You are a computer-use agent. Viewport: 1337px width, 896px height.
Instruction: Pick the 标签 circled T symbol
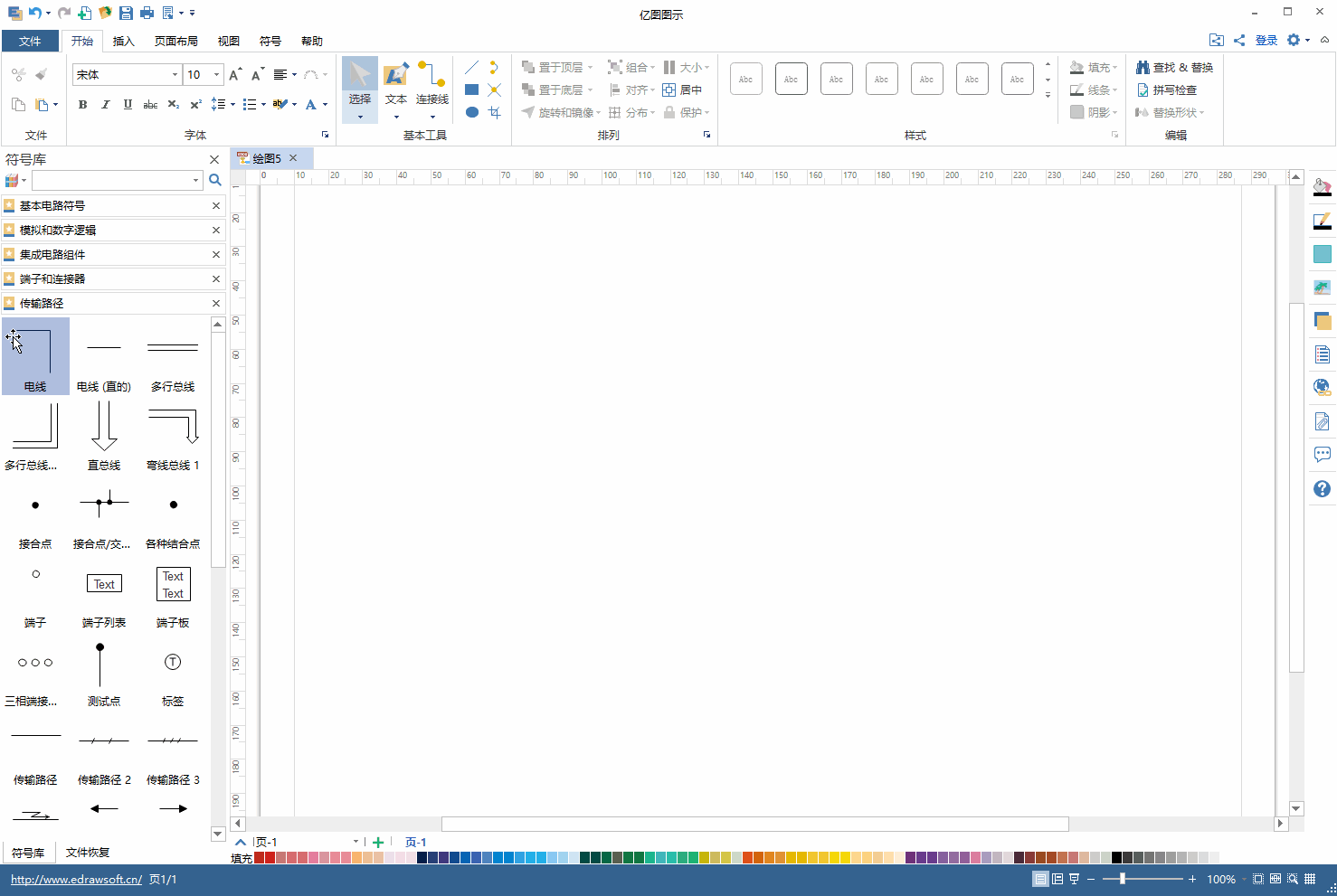(173, 671)
